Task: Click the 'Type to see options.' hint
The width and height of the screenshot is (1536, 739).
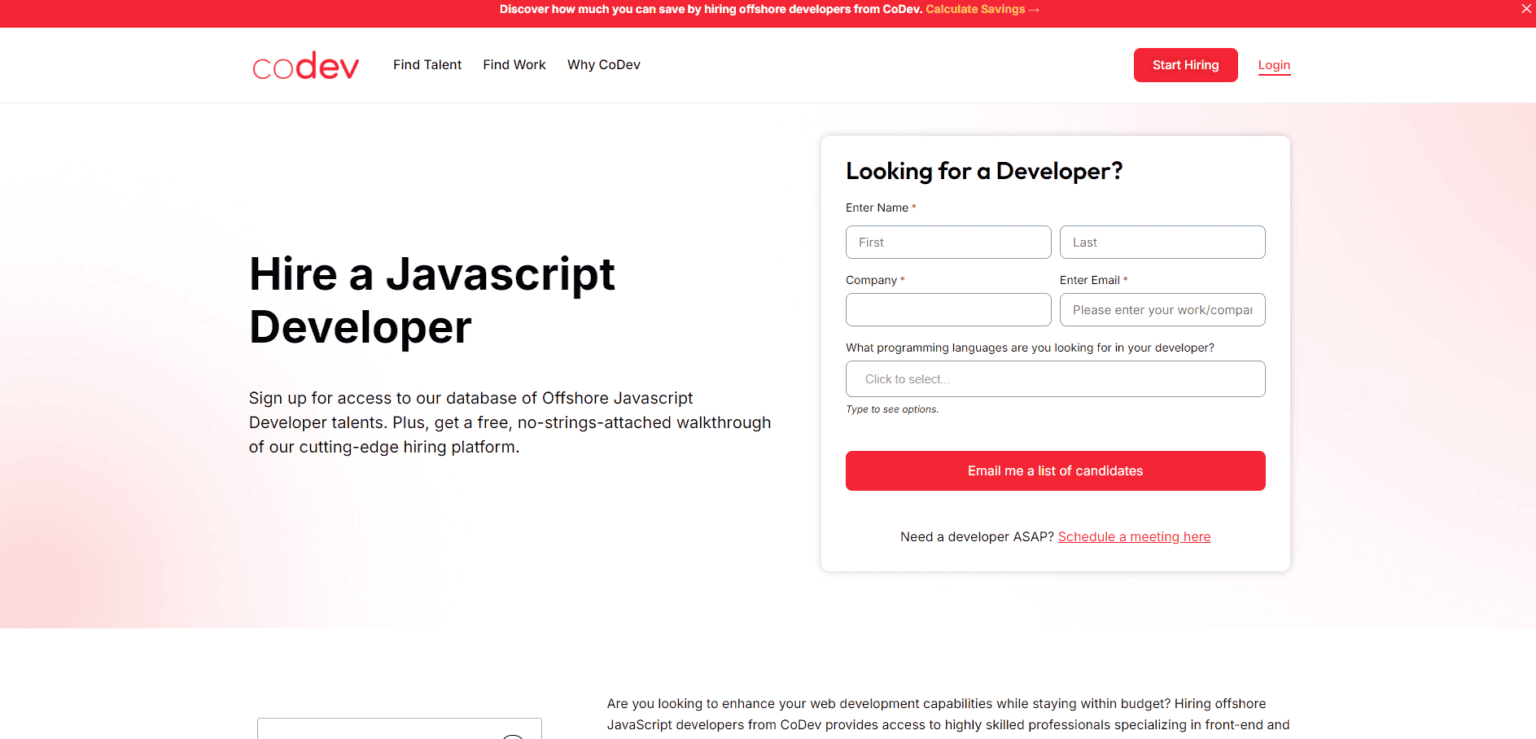Action: (x=892, y=409)
